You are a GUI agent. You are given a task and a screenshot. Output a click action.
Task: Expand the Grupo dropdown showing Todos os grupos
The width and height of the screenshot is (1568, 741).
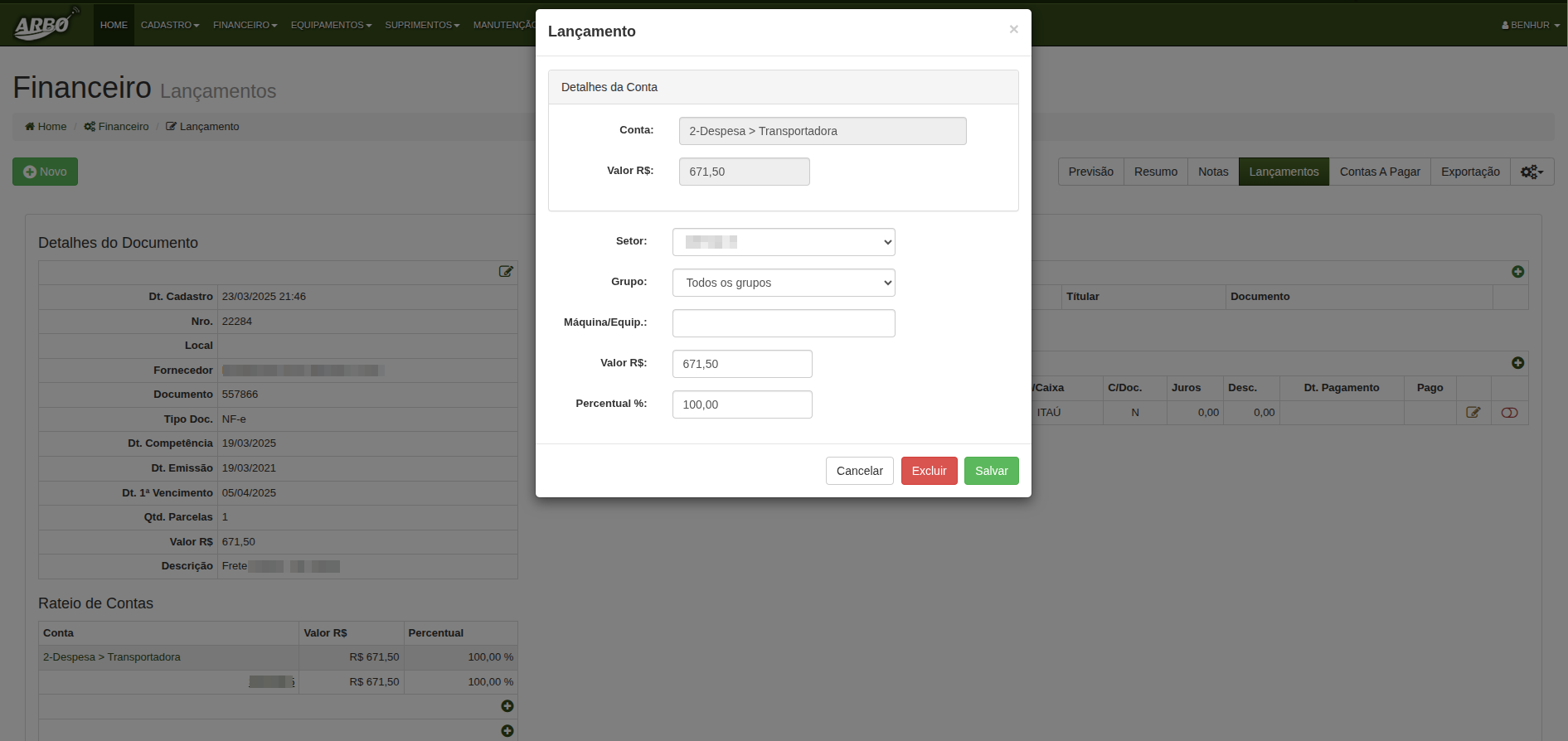tap(783, 283)
